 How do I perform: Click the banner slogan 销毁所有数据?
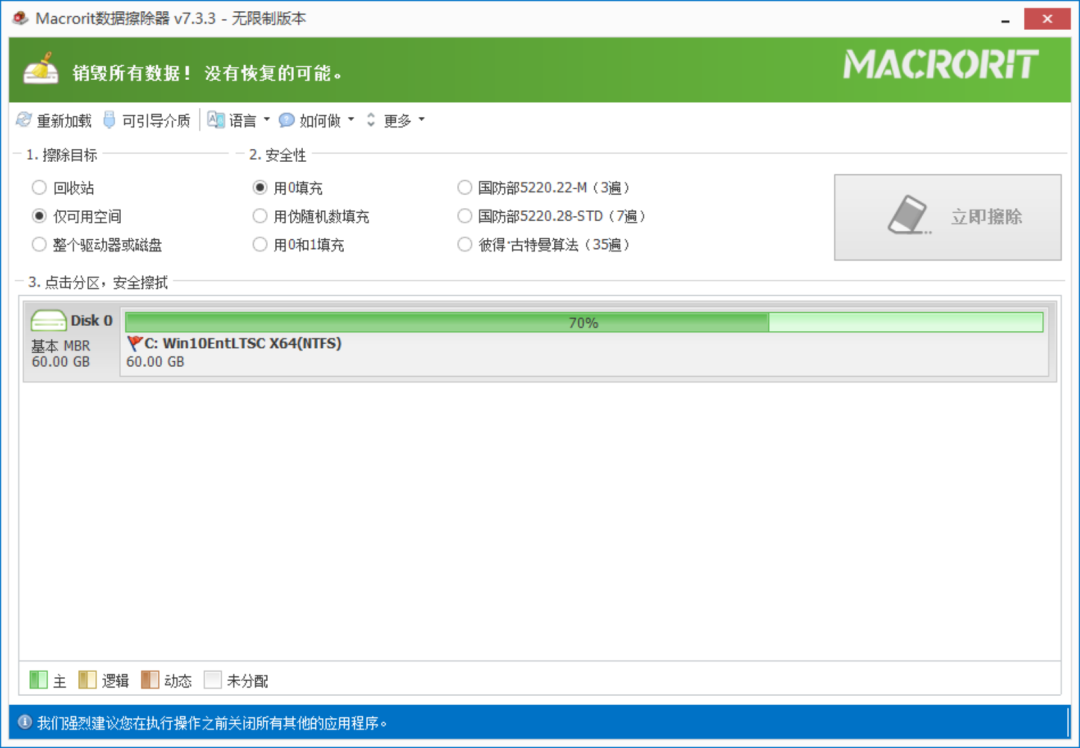tap(207, 73)
